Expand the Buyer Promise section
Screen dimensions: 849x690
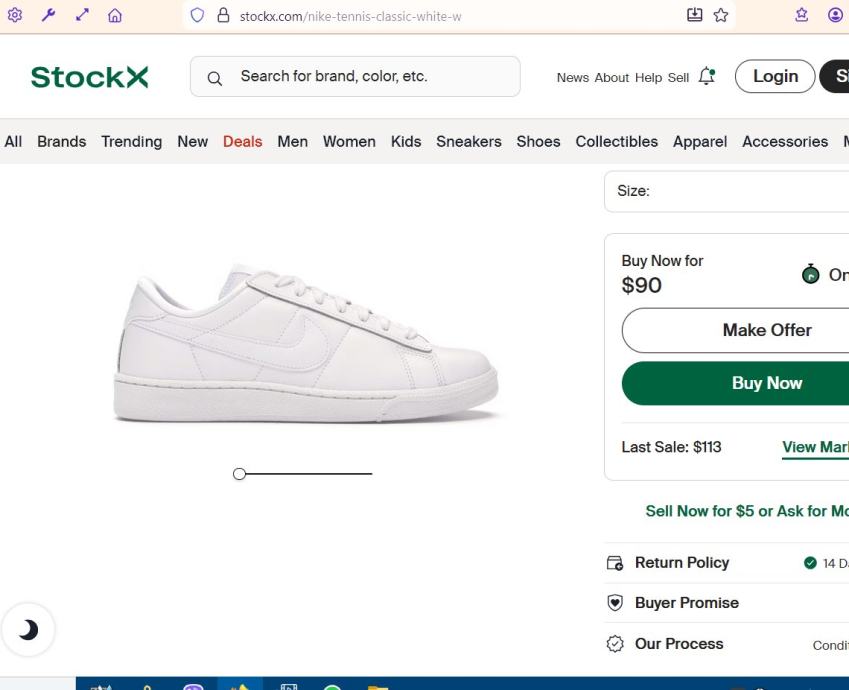point(686,603)
